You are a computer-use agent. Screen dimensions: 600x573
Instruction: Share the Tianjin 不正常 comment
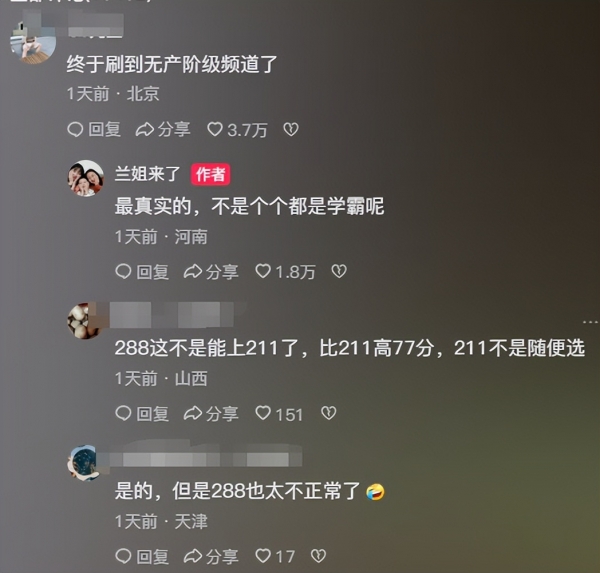click(x=211, y=556)
